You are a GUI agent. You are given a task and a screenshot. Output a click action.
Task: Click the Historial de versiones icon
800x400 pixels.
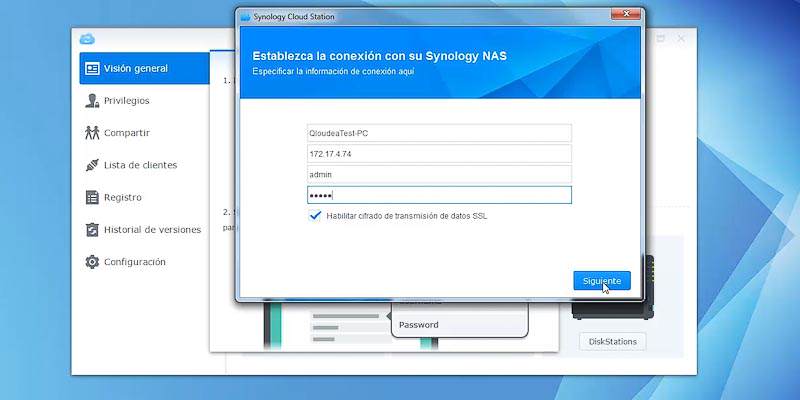[92, 230]
